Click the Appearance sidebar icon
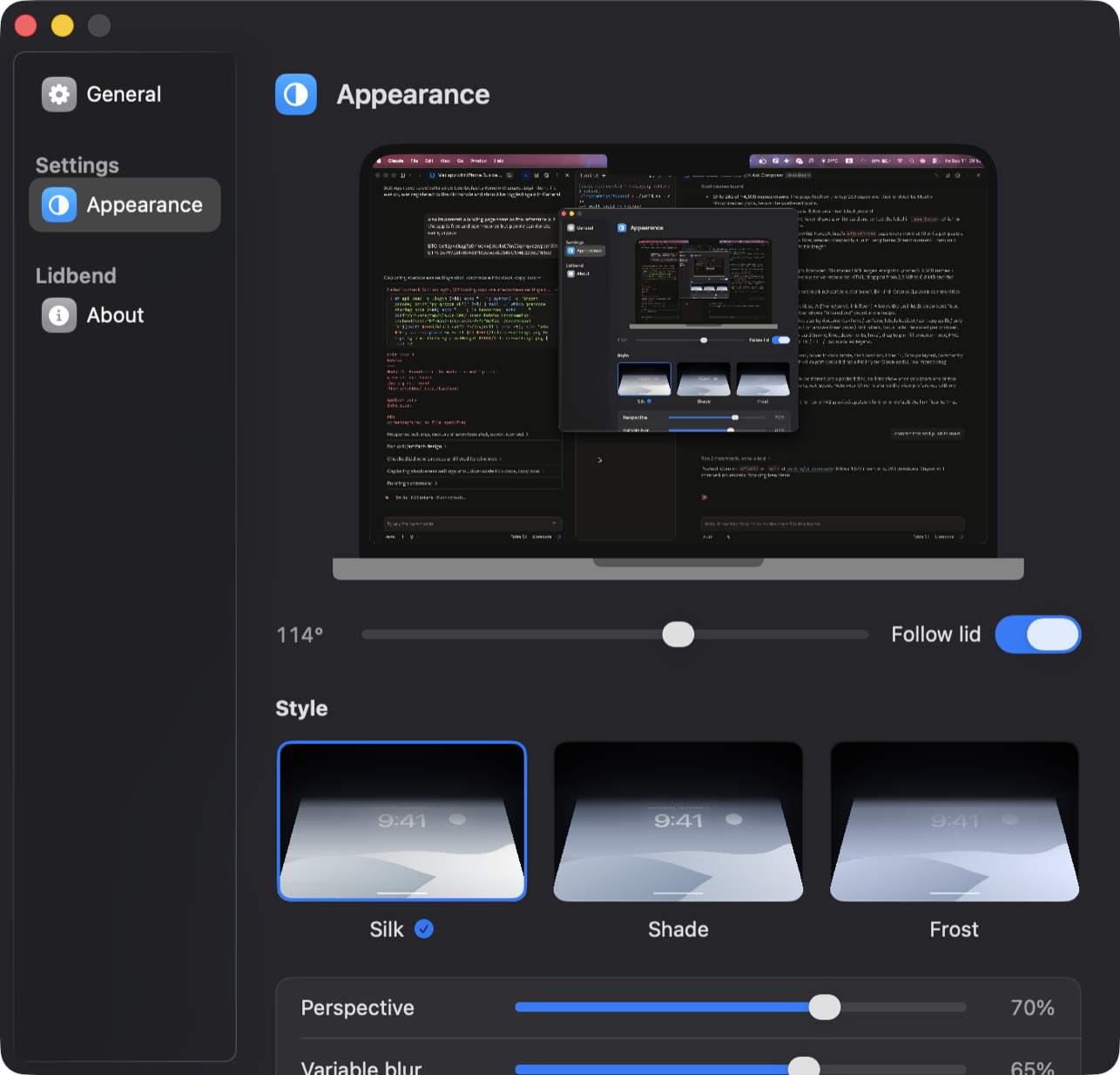This screenshot has height=1075, width=1120. point(59,205)
